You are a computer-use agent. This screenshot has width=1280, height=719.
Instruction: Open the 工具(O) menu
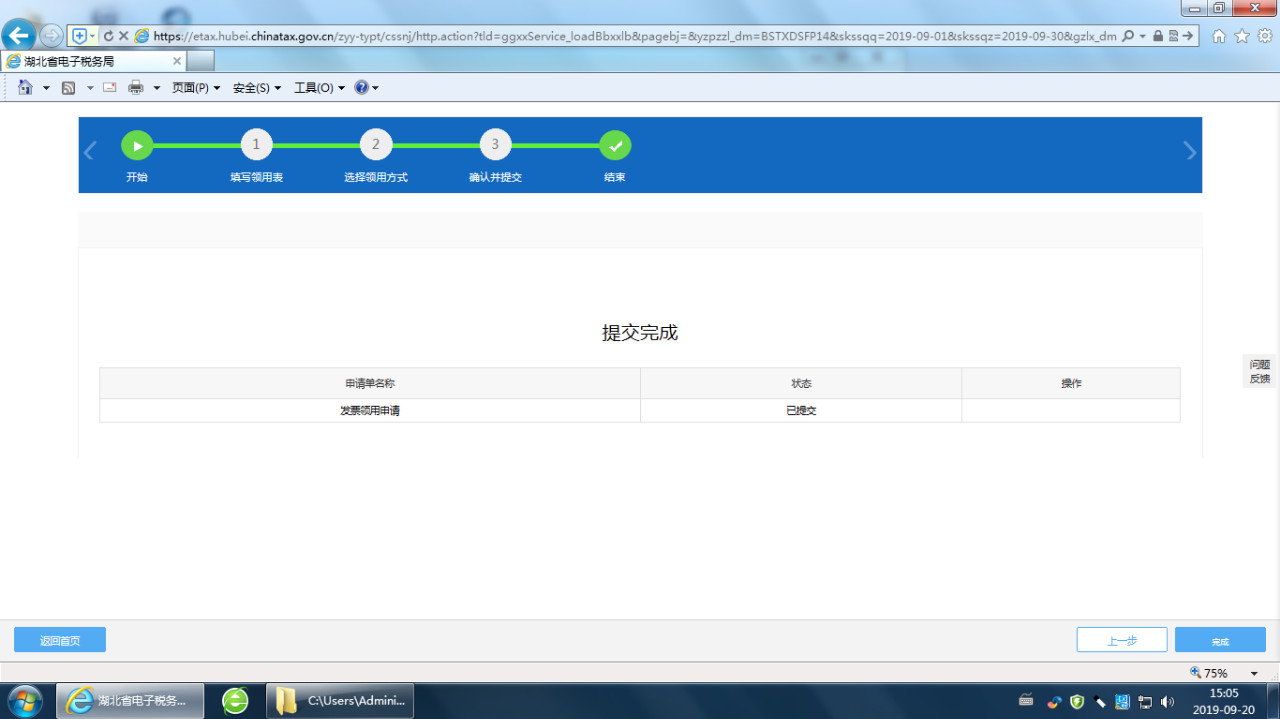pos(319,88)
